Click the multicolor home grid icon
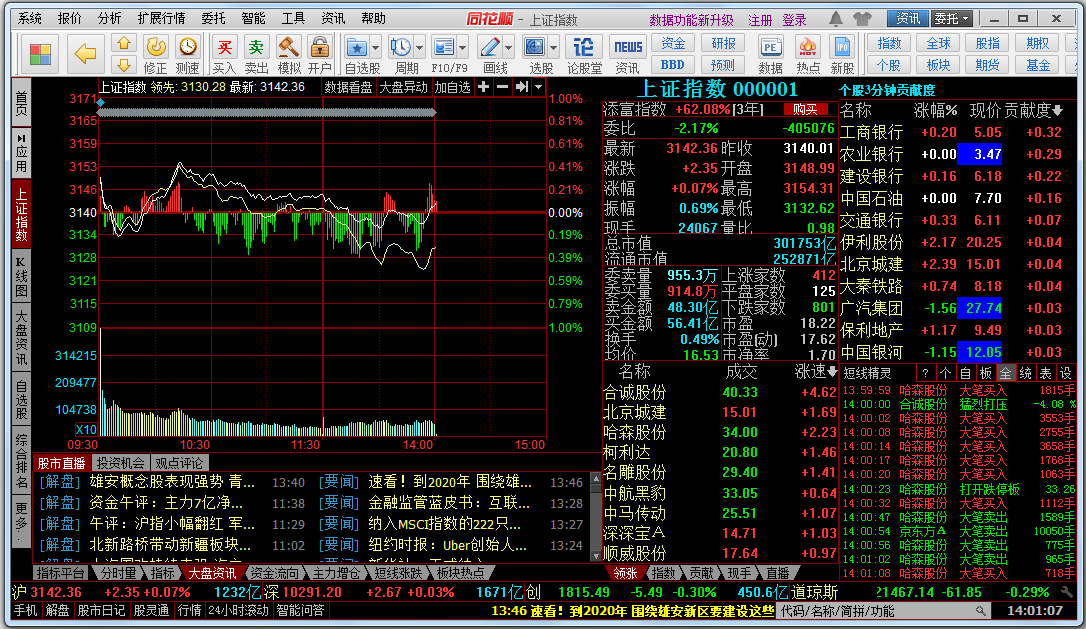The width and height of the screenshot is (1086, 629). pos(40,54)
